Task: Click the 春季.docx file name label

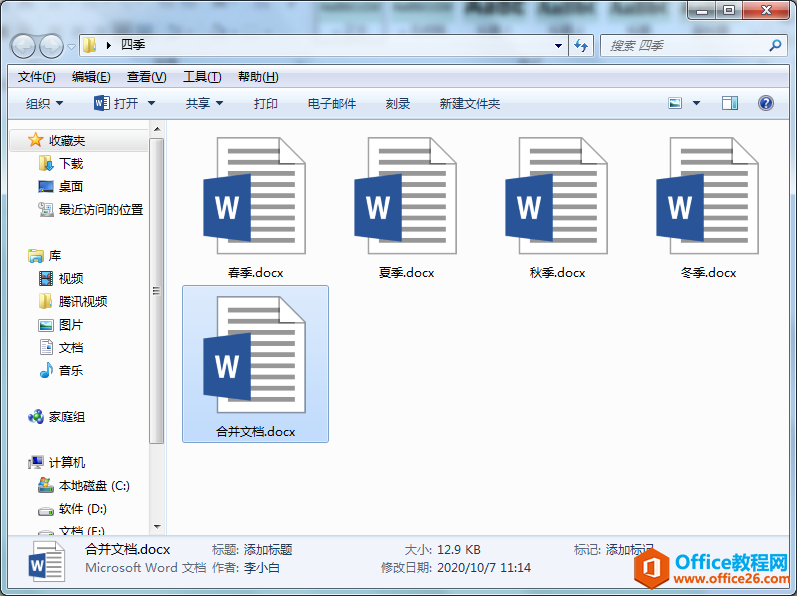Action: click(255, 273)
